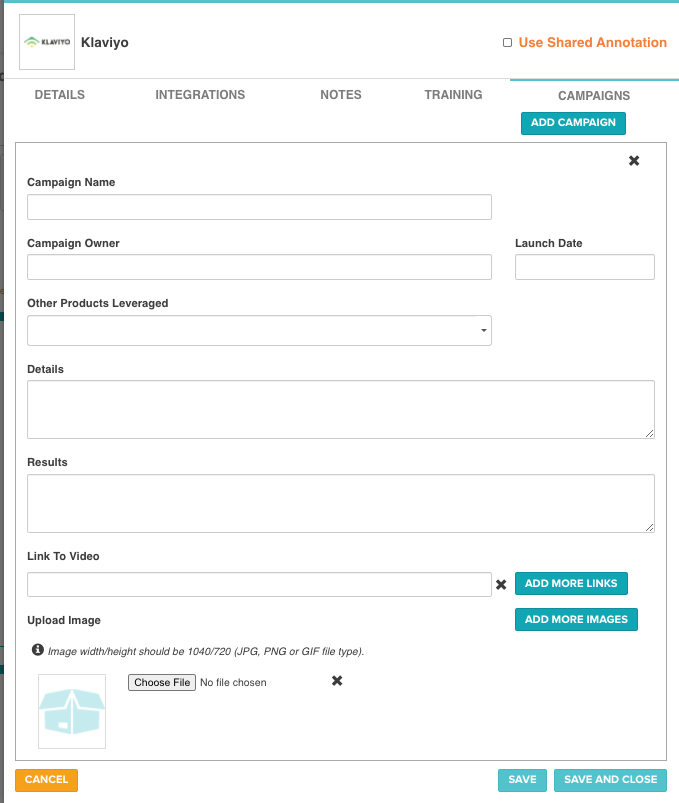Click the box placeholder image thumbnail
679x803 pixels.
pos(72,711)
